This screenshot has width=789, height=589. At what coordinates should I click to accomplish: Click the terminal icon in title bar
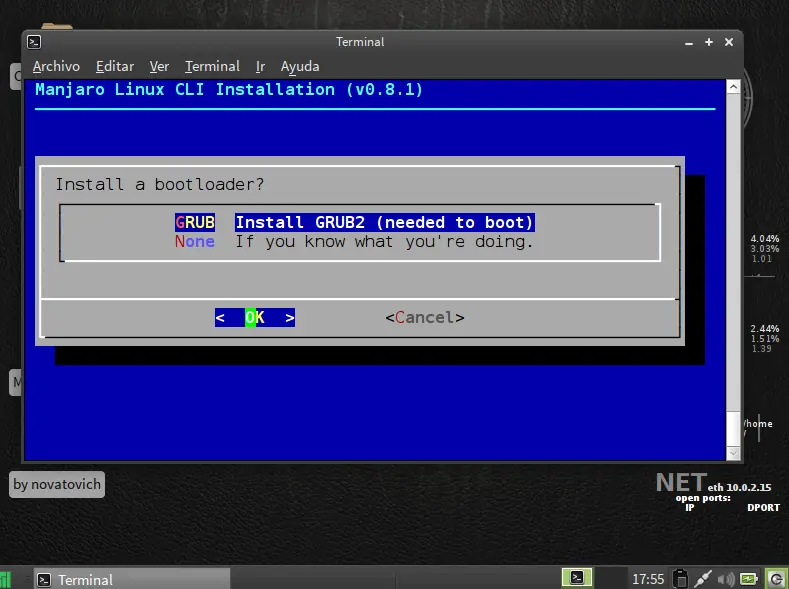(x=34, y=42)
